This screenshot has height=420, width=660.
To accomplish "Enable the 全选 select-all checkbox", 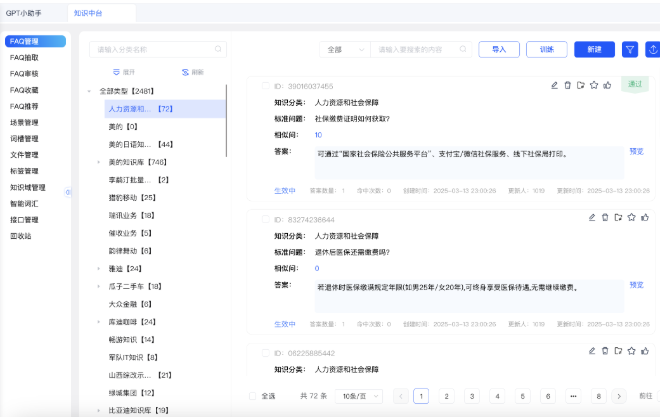I will (252, 396).
